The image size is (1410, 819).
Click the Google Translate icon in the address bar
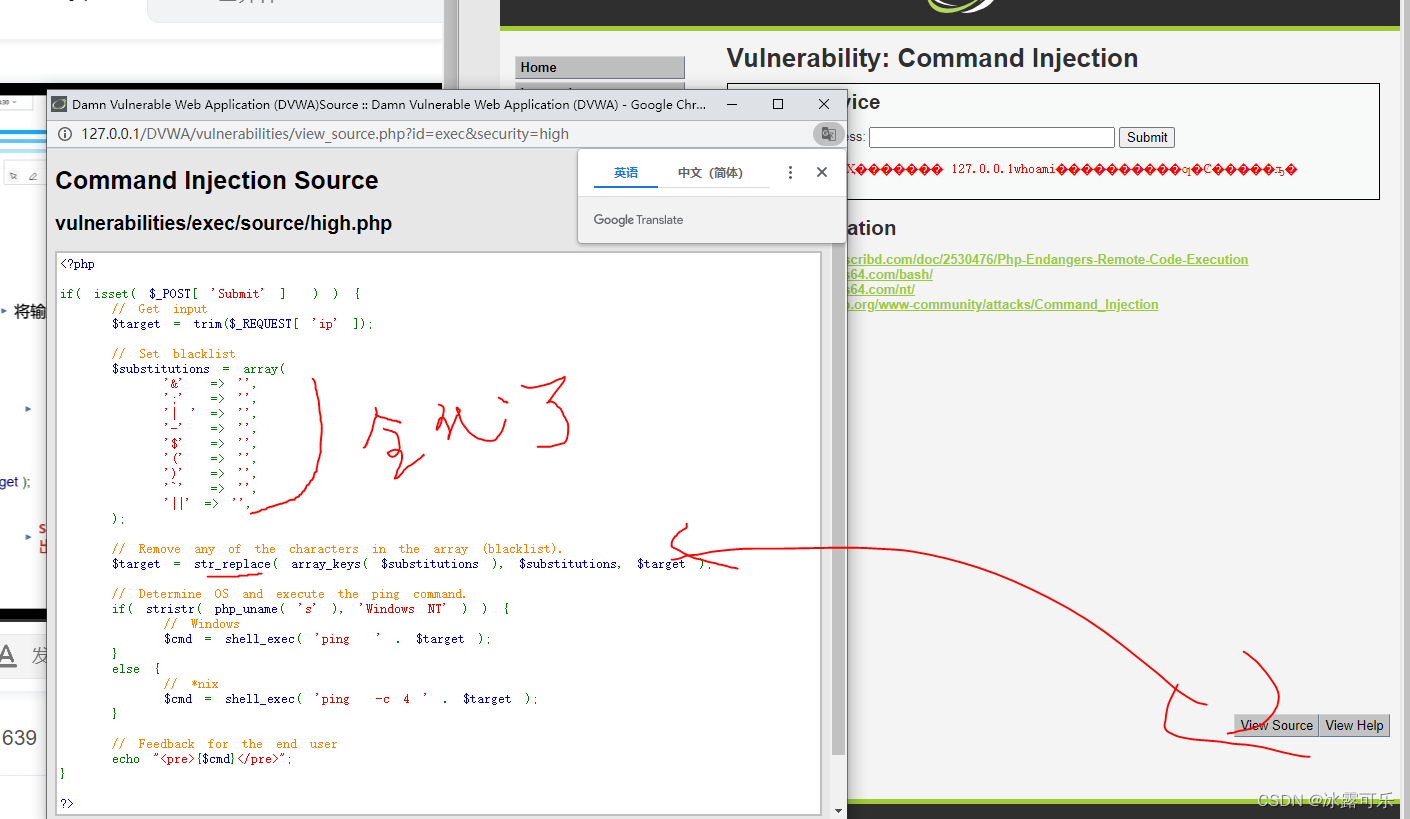click(x=828, y=134)
